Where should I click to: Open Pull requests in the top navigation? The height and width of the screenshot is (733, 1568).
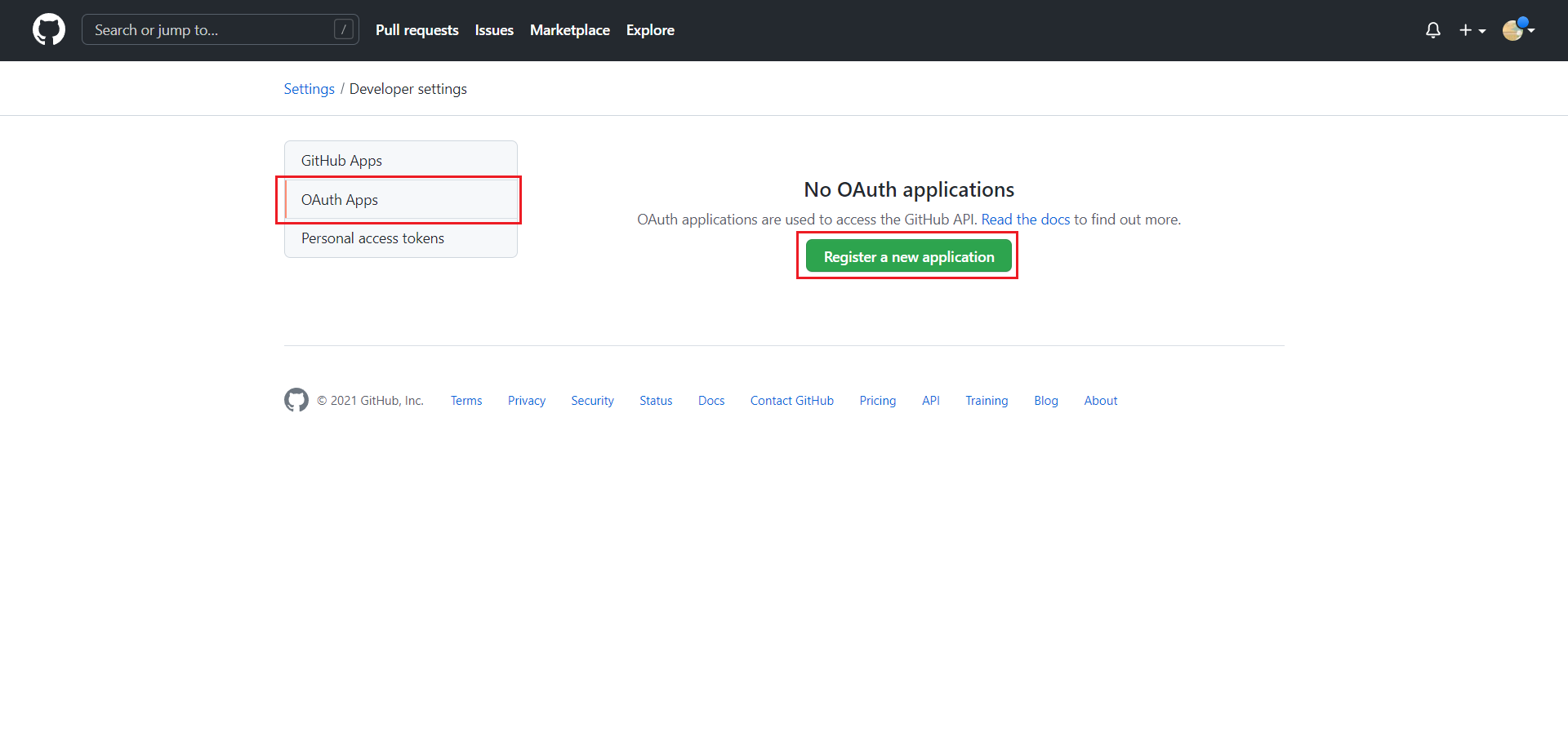[x=417, y=30]
